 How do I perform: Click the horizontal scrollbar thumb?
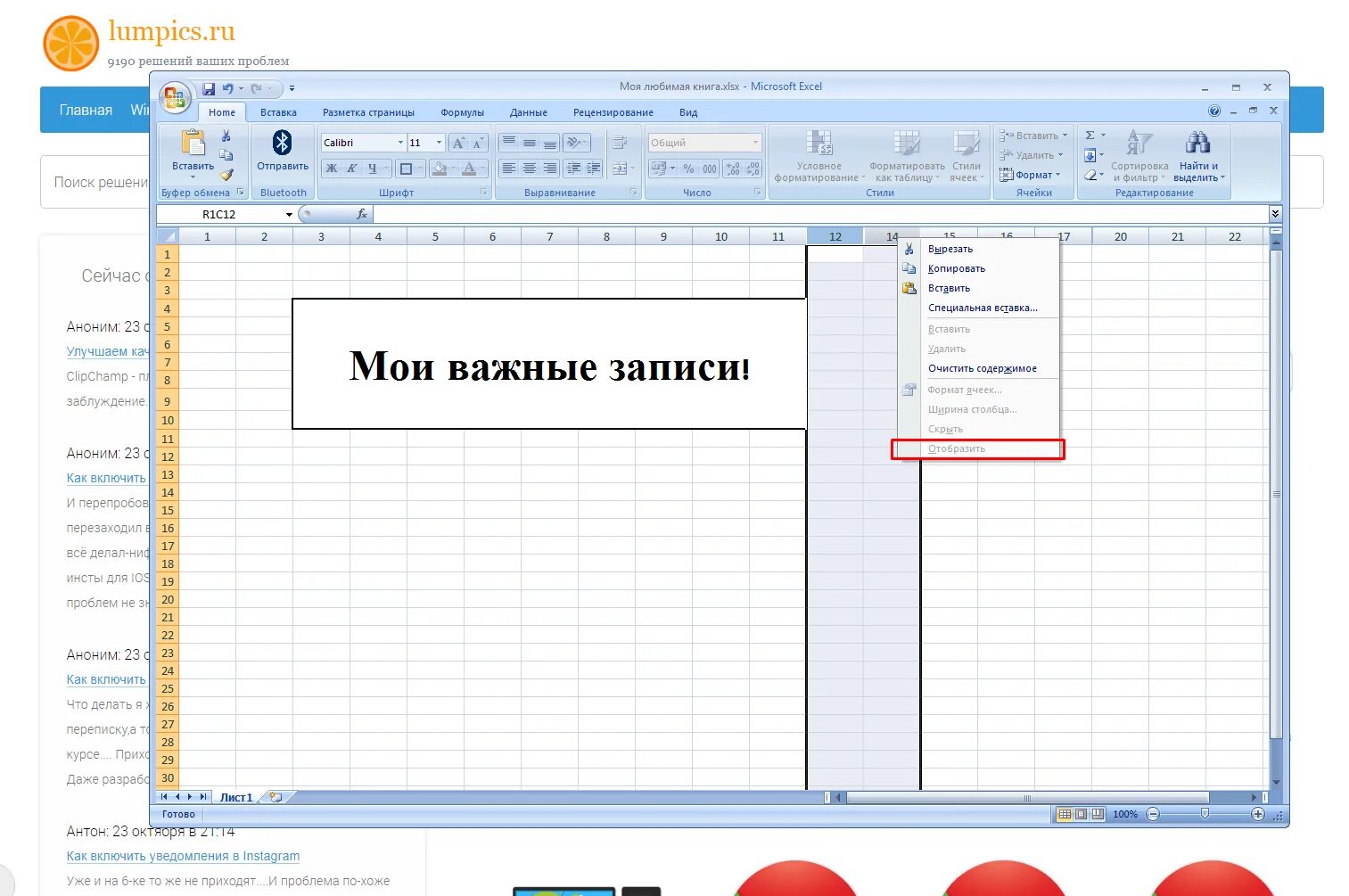[1026, 798]
